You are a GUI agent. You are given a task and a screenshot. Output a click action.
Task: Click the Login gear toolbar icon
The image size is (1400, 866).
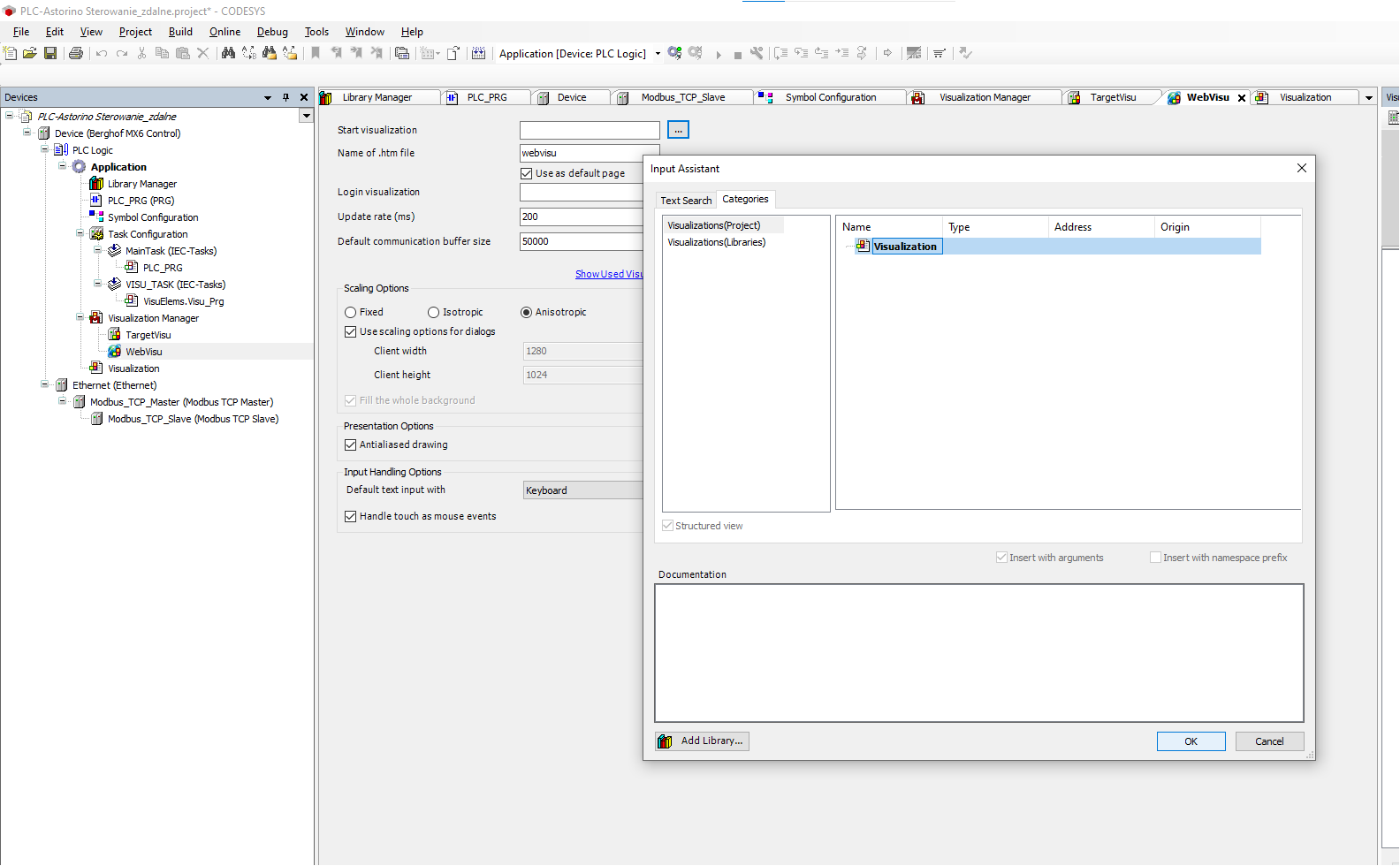(x=675, y=53)
